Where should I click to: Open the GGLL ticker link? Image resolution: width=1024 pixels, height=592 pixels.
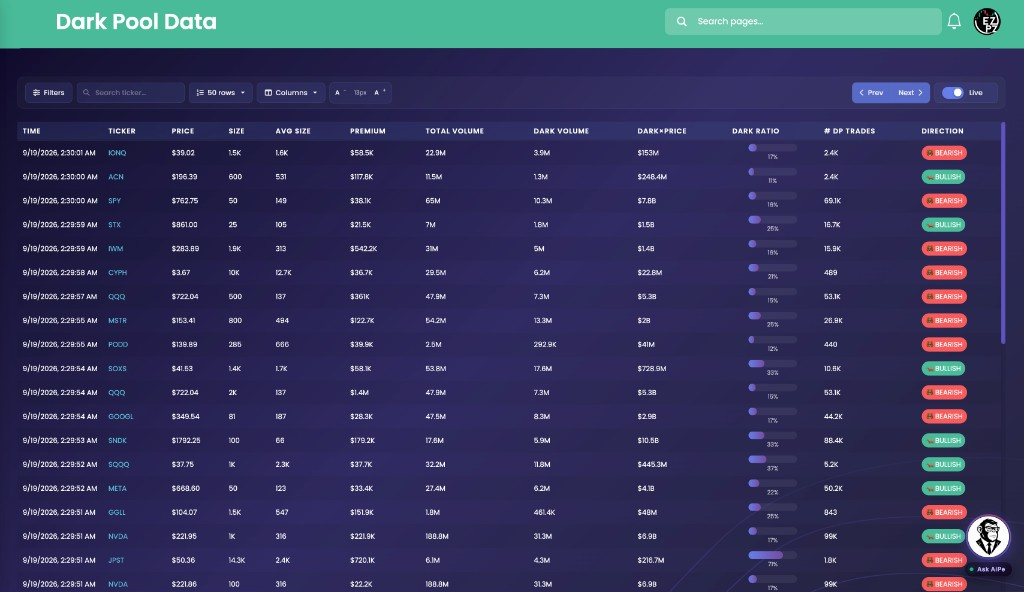(x=117, y=512)
